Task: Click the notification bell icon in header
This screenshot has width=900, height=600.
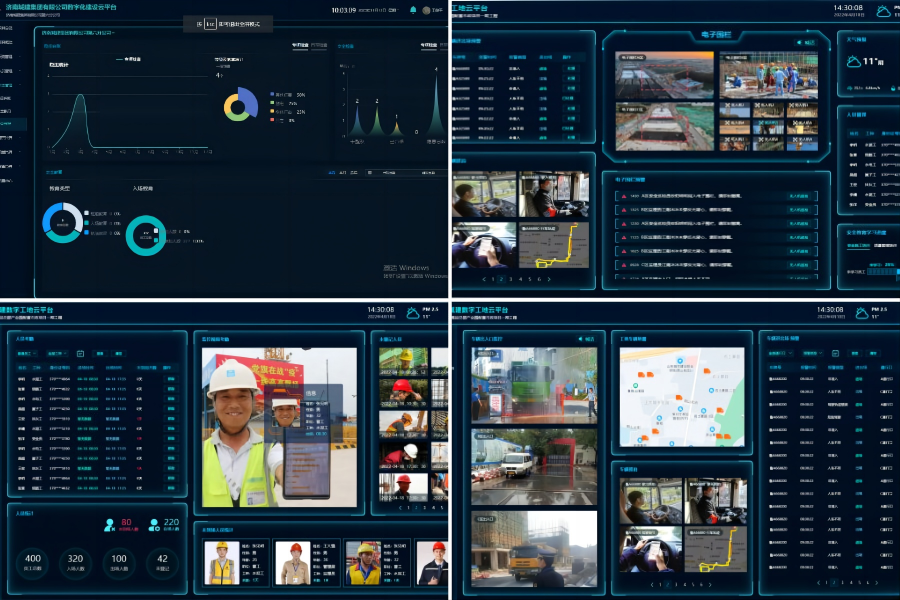Action: pos(413,10)
